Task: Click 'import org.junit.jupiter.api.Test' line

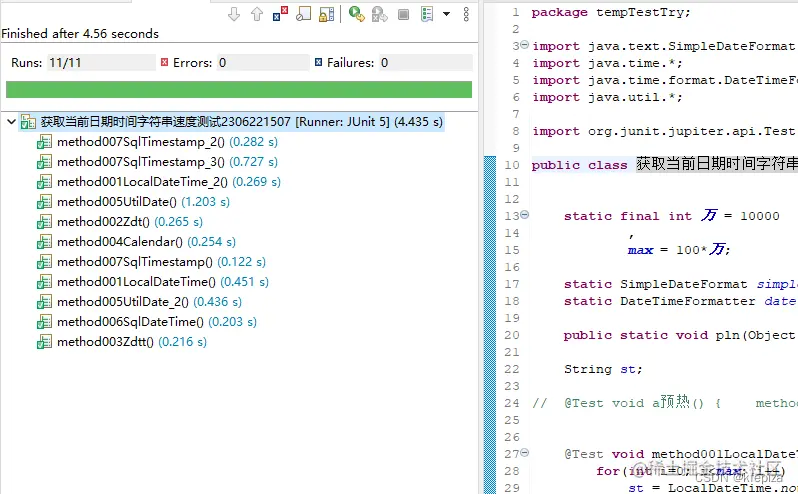Action: pyautogui.click(x=664, y=131)
